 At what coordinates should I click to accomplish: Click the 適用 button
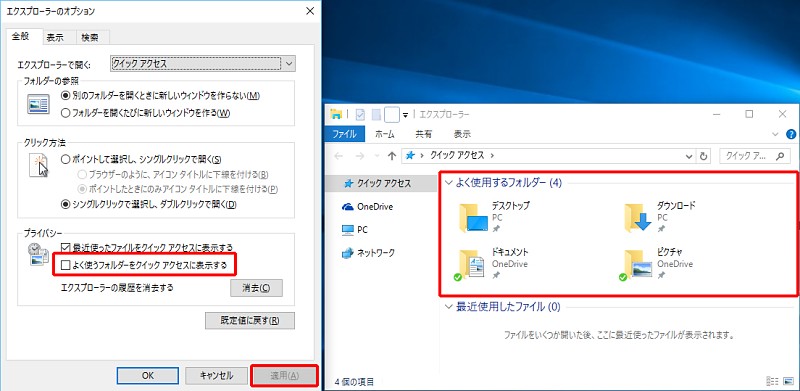[x=285, y=376]
